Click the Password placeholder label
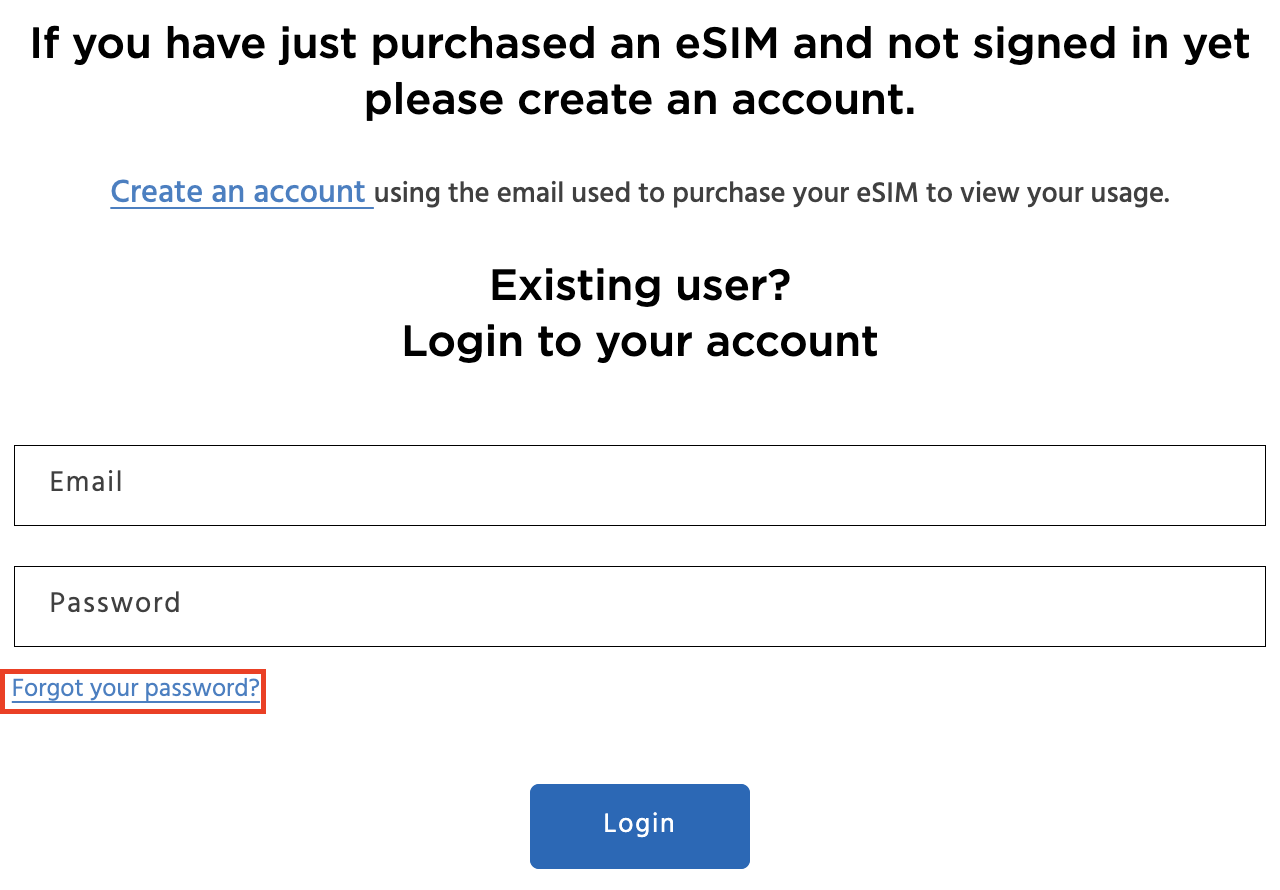 tap(115, 603)
